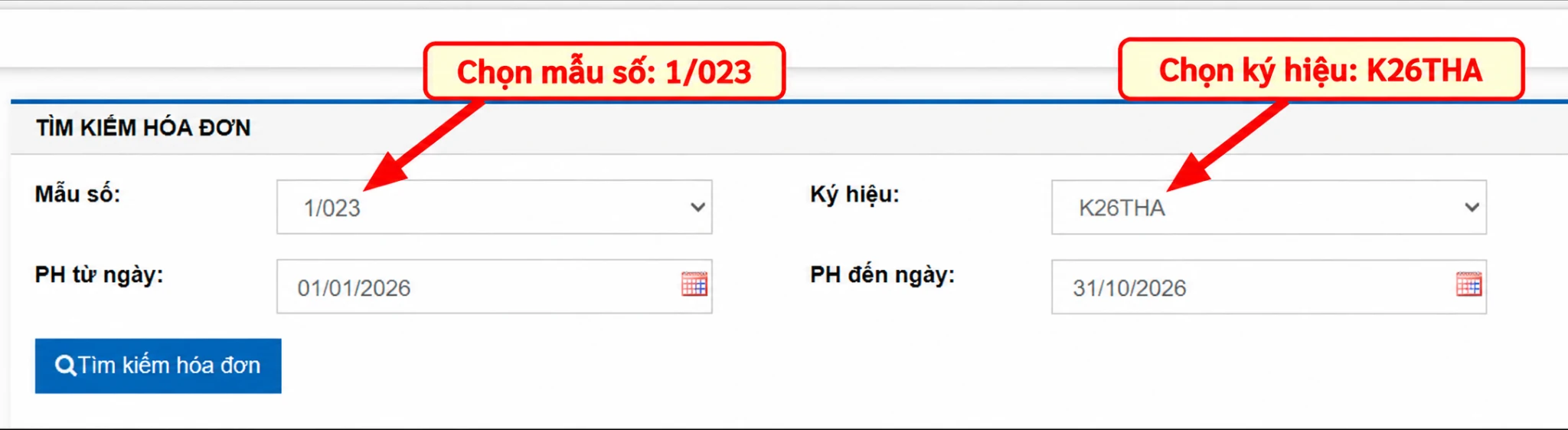Viewport: 1568px width, 430px height.
Task: Click the Tìm kiếm hóa đơn button
Action: [x=158, y=366]
